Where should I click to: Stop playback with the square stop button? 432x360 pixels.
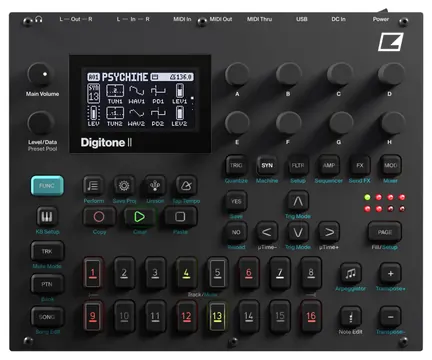tap(180, 217)
